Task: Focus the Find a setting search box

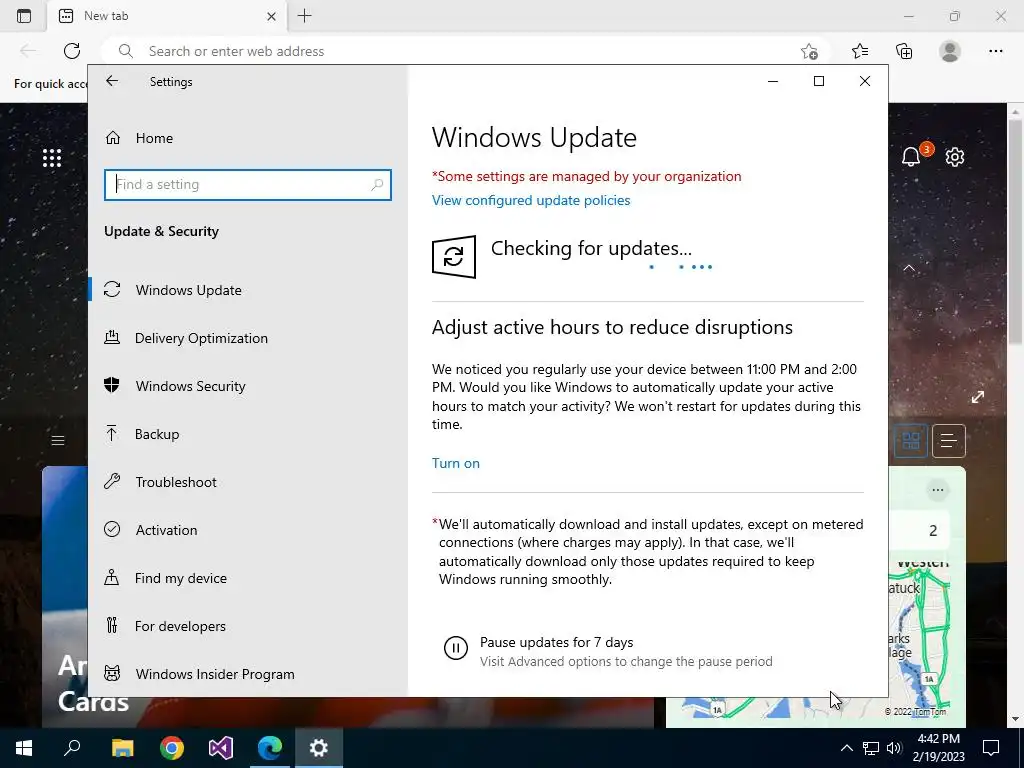Action: [248, 185]
